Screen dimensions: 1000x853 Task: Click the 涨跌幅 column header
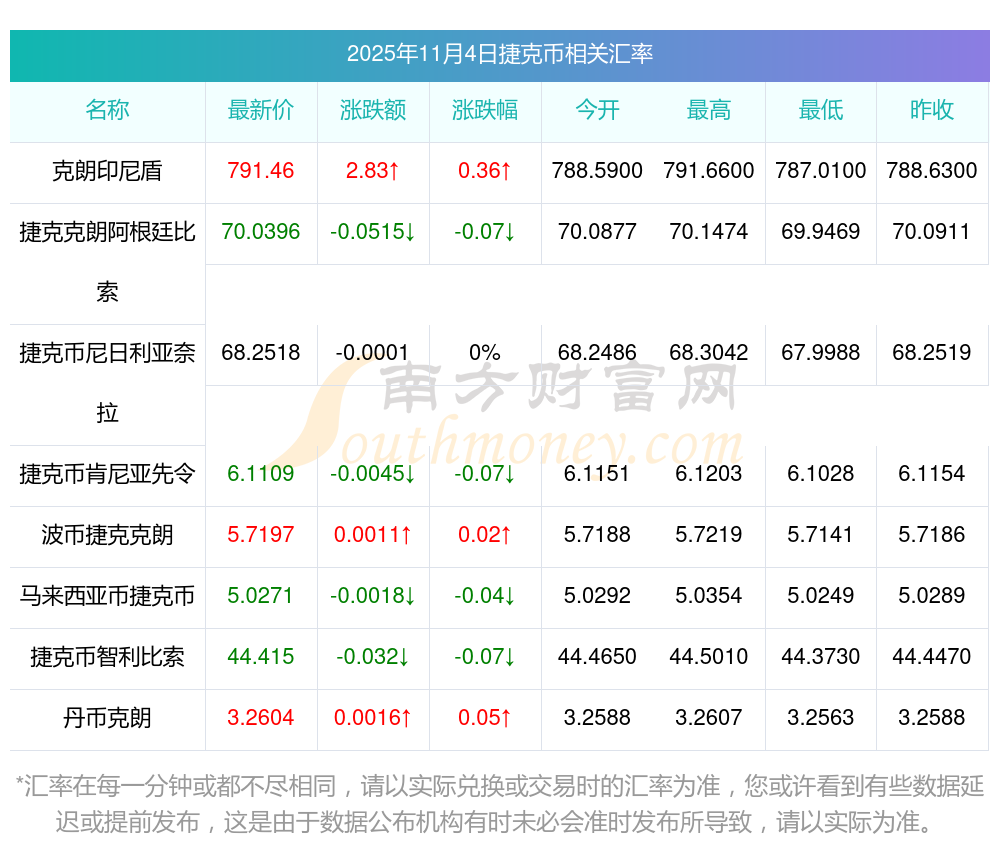coord(485,111)
